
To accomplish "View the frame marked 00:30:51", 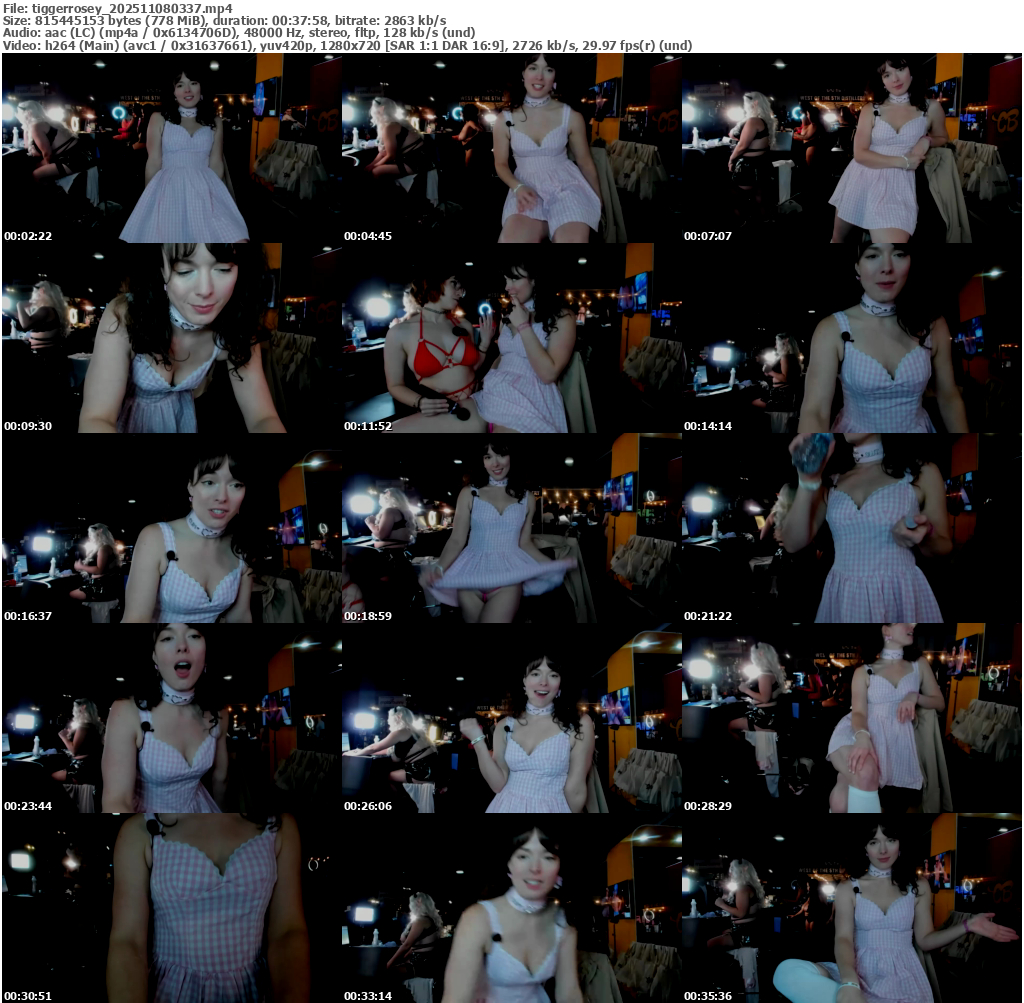I will pos(172,908).
